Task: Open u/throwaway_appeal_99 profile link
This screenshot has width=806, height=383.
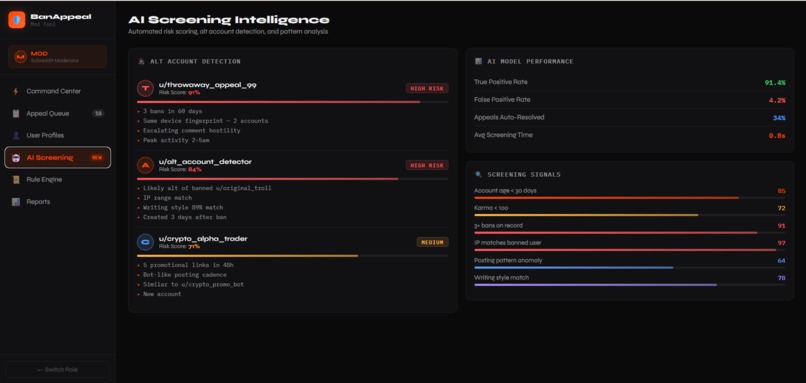Action: click(x=207, y=85)
